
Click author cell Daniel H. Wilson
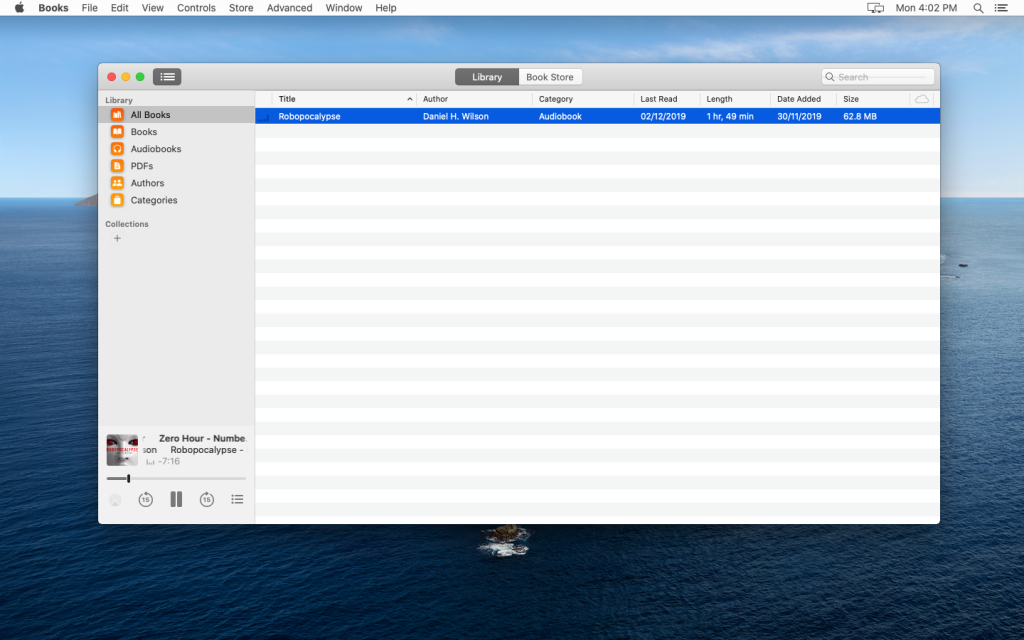tap(456, 116)
